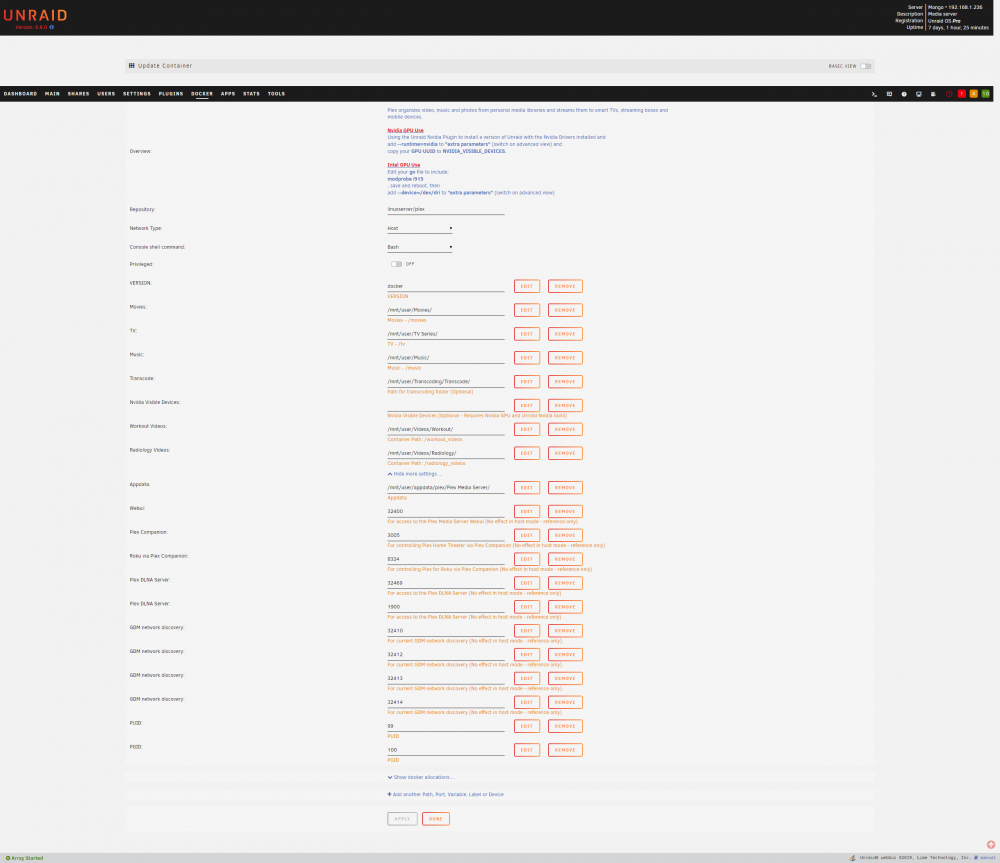Open the Network Type dropdown

coord(420,228)
